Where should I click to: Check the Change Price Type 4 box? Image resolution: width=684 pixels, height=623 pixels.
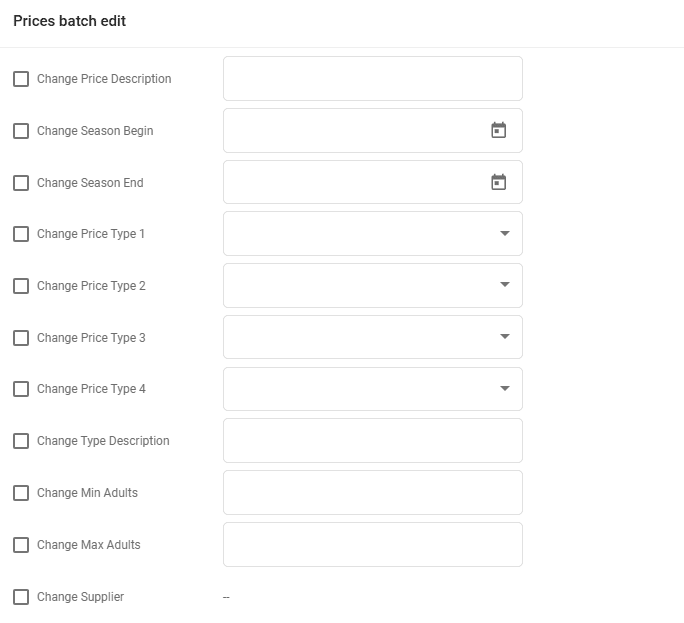coord(21,389)
